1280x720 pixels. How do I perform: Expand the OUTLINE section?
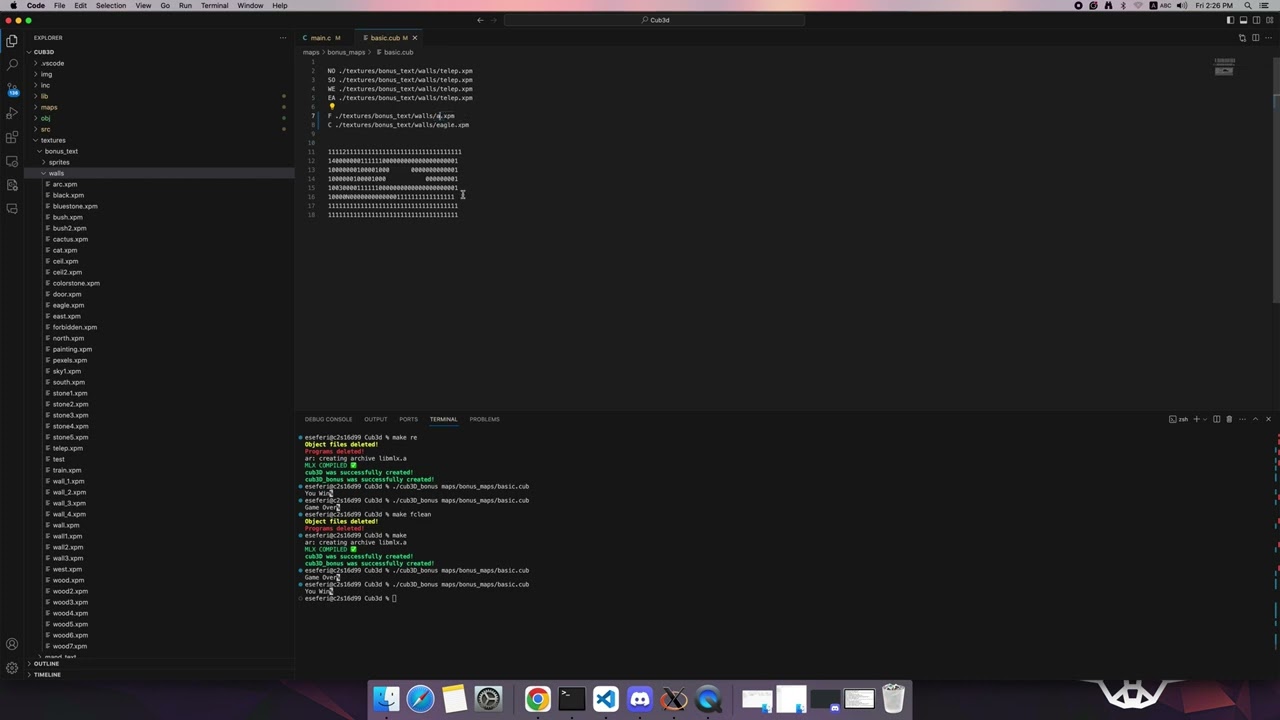click(159, 664)
